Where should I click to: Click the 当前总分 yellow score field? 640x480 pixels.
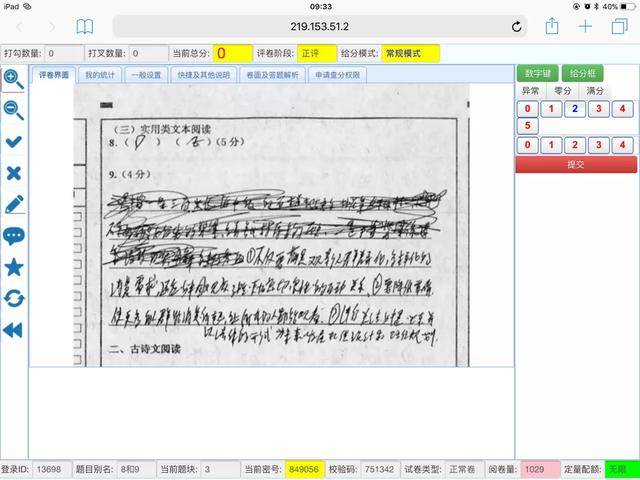point(230,53)
